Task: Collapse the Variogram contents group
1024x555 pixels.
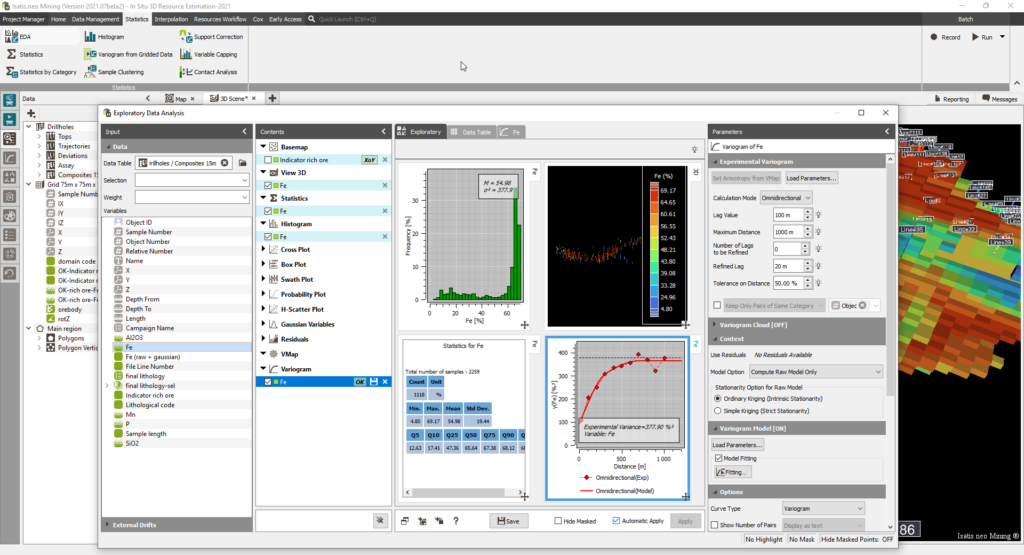Action: (x=263, y=369)
